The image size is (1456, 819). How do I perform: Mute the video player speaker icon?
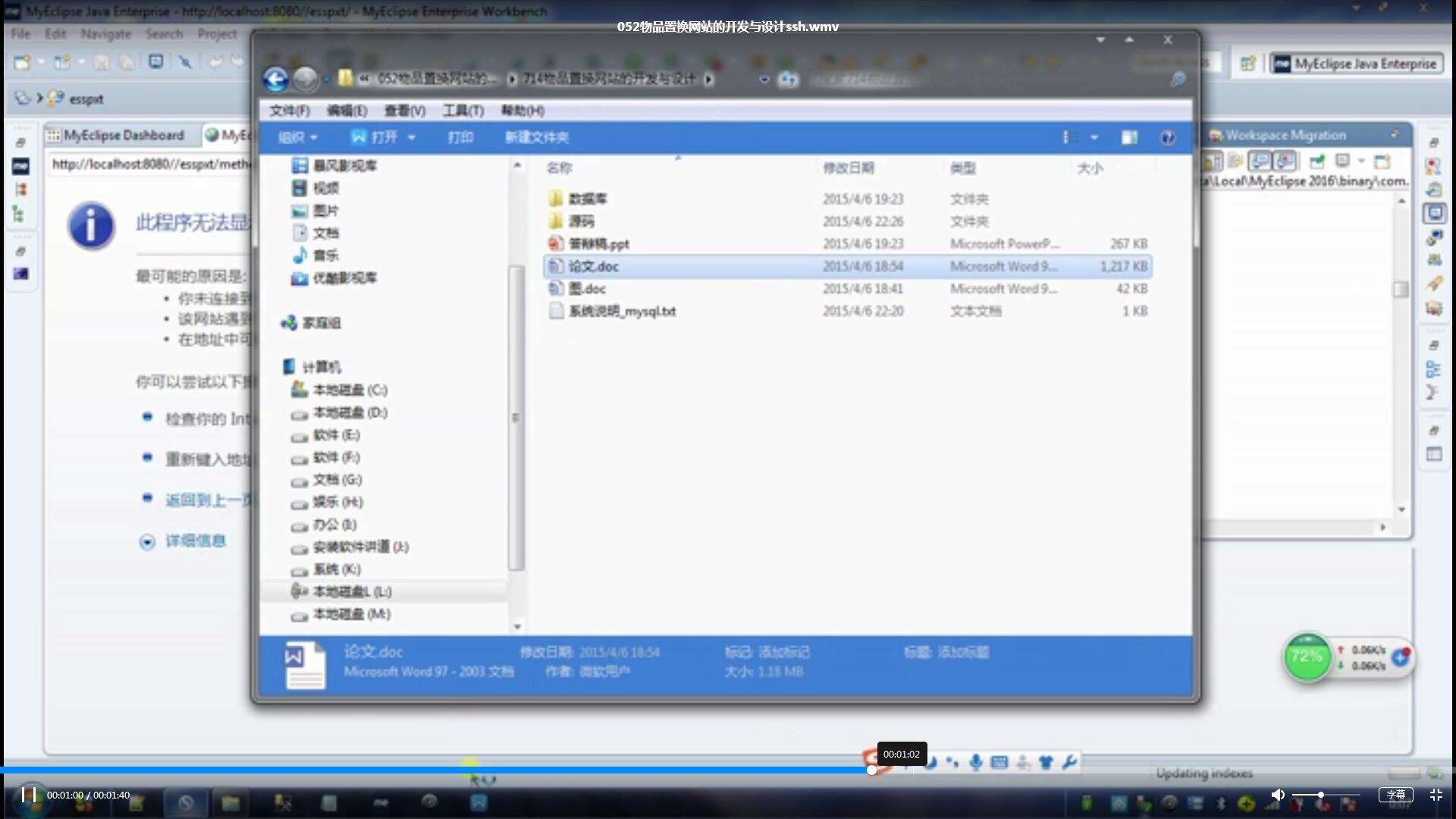pyautogui.click(x=1278, y=795)
